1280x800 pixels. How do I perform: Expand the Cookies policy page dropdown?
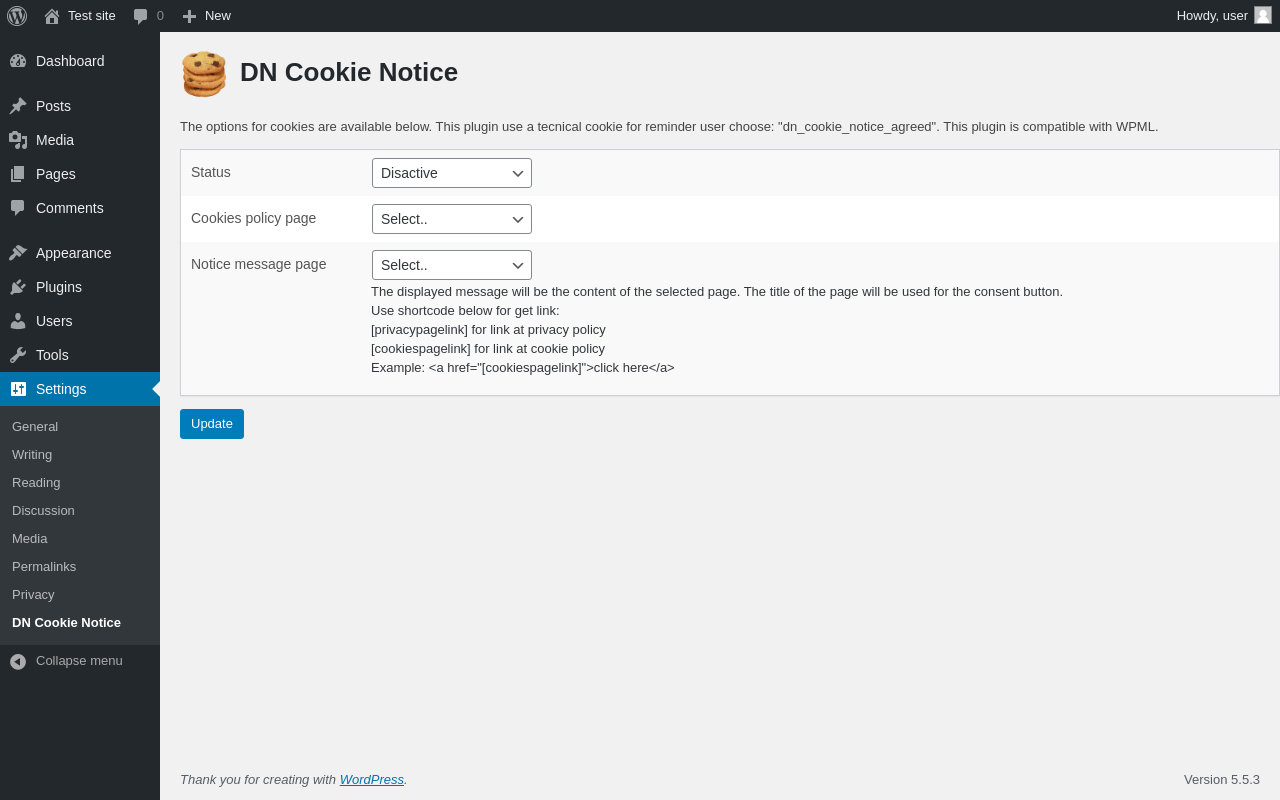[x=452, y=219]
